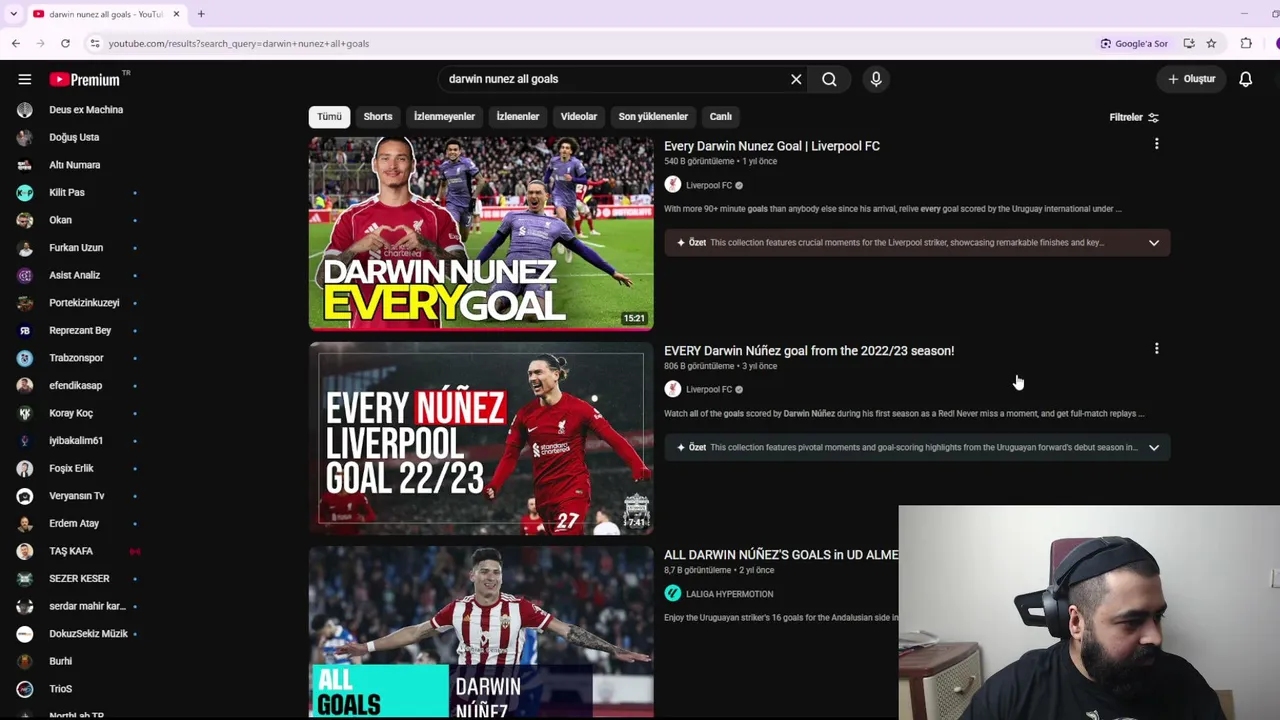
Task: Open Doğuş Usta subscription
Action: (x=74, y=137)
